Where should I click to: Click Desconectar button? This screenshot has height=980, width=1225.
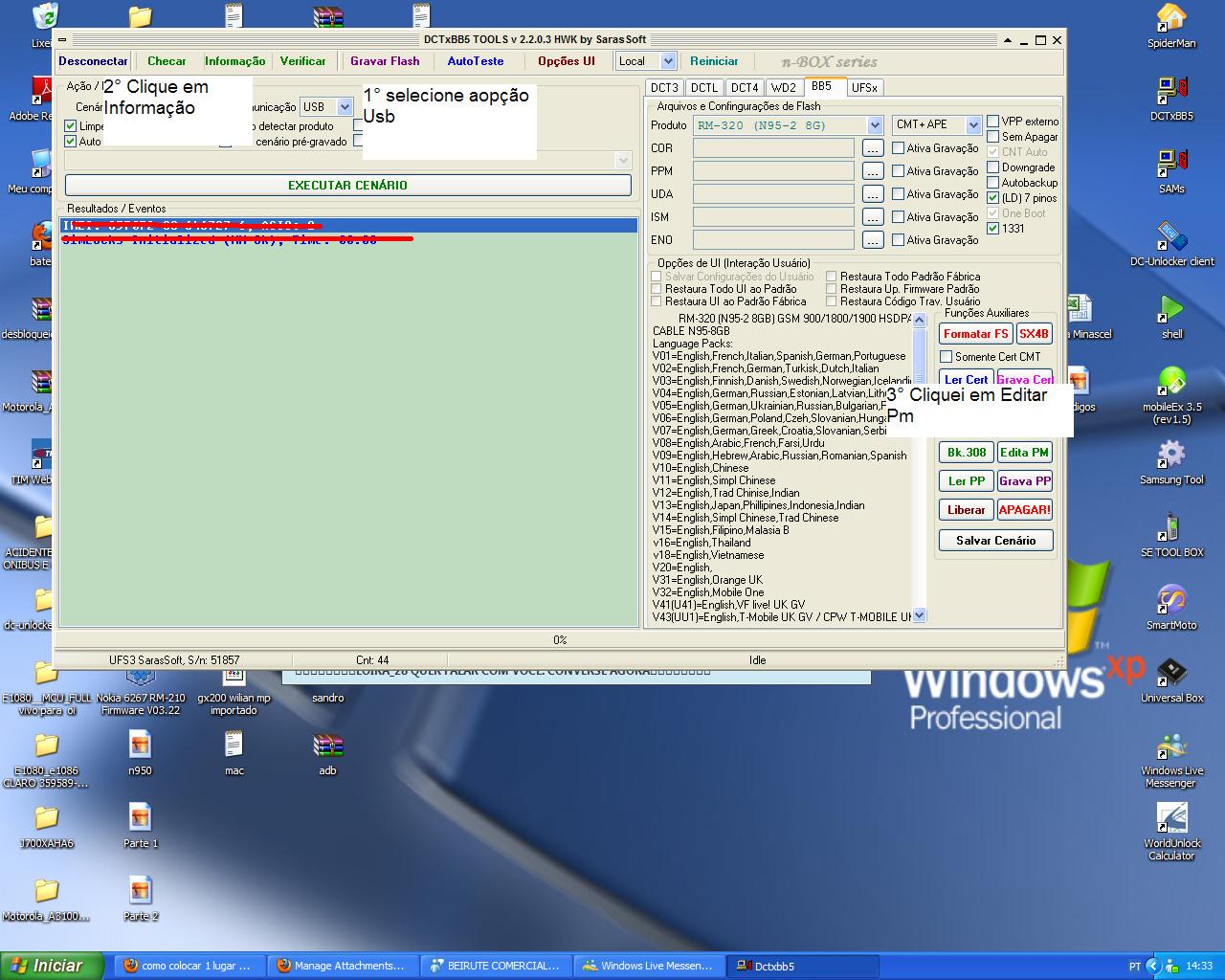[x=93, y=61]
